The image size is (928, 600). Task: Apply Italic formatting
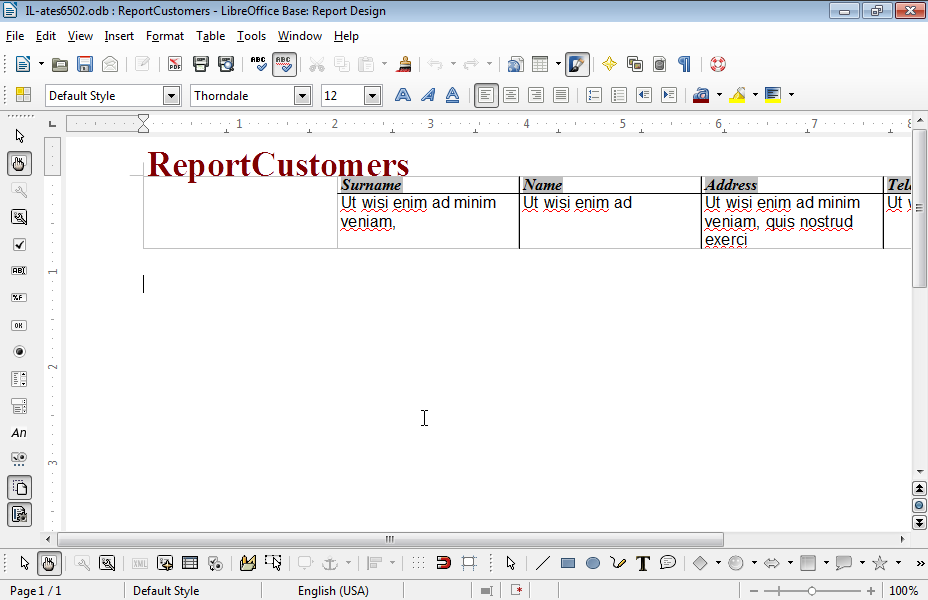coord(428,95)
